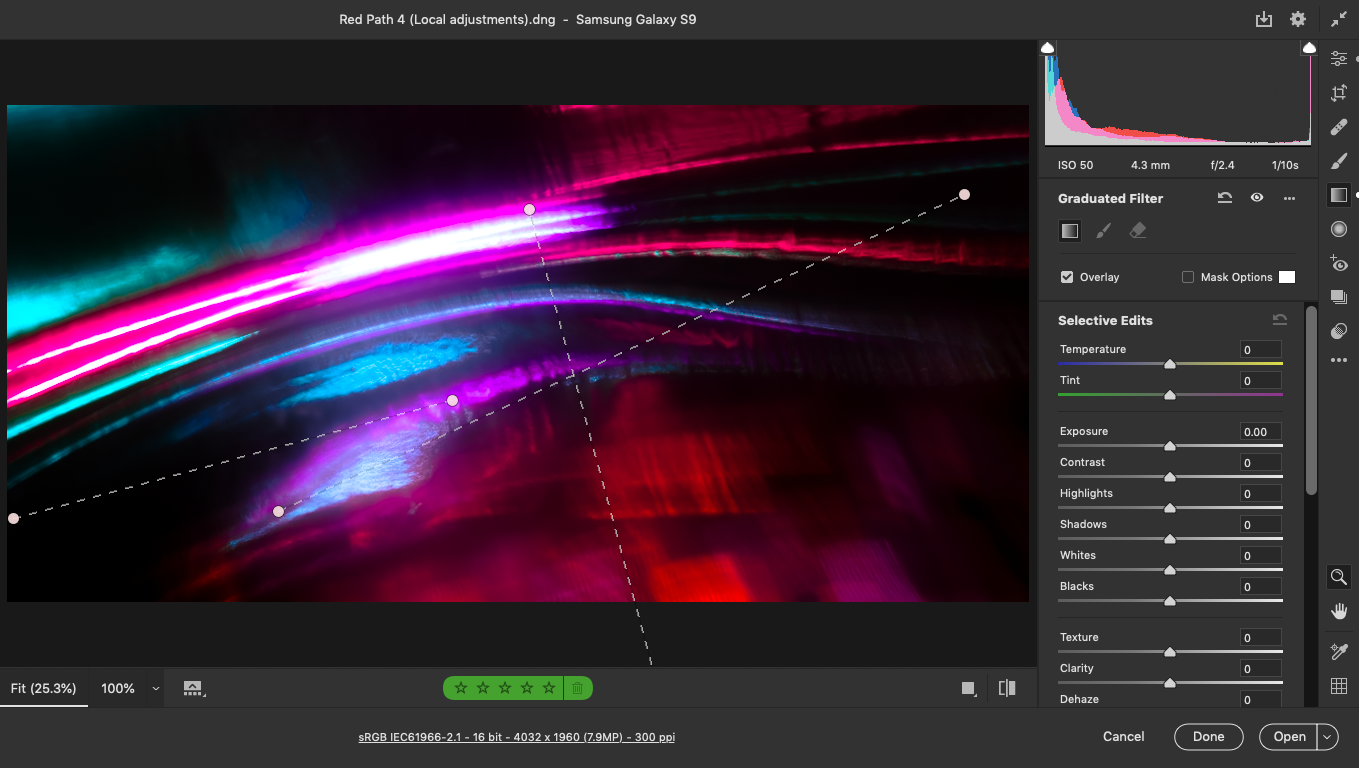Click the Shadows value field

(1260, 525)
